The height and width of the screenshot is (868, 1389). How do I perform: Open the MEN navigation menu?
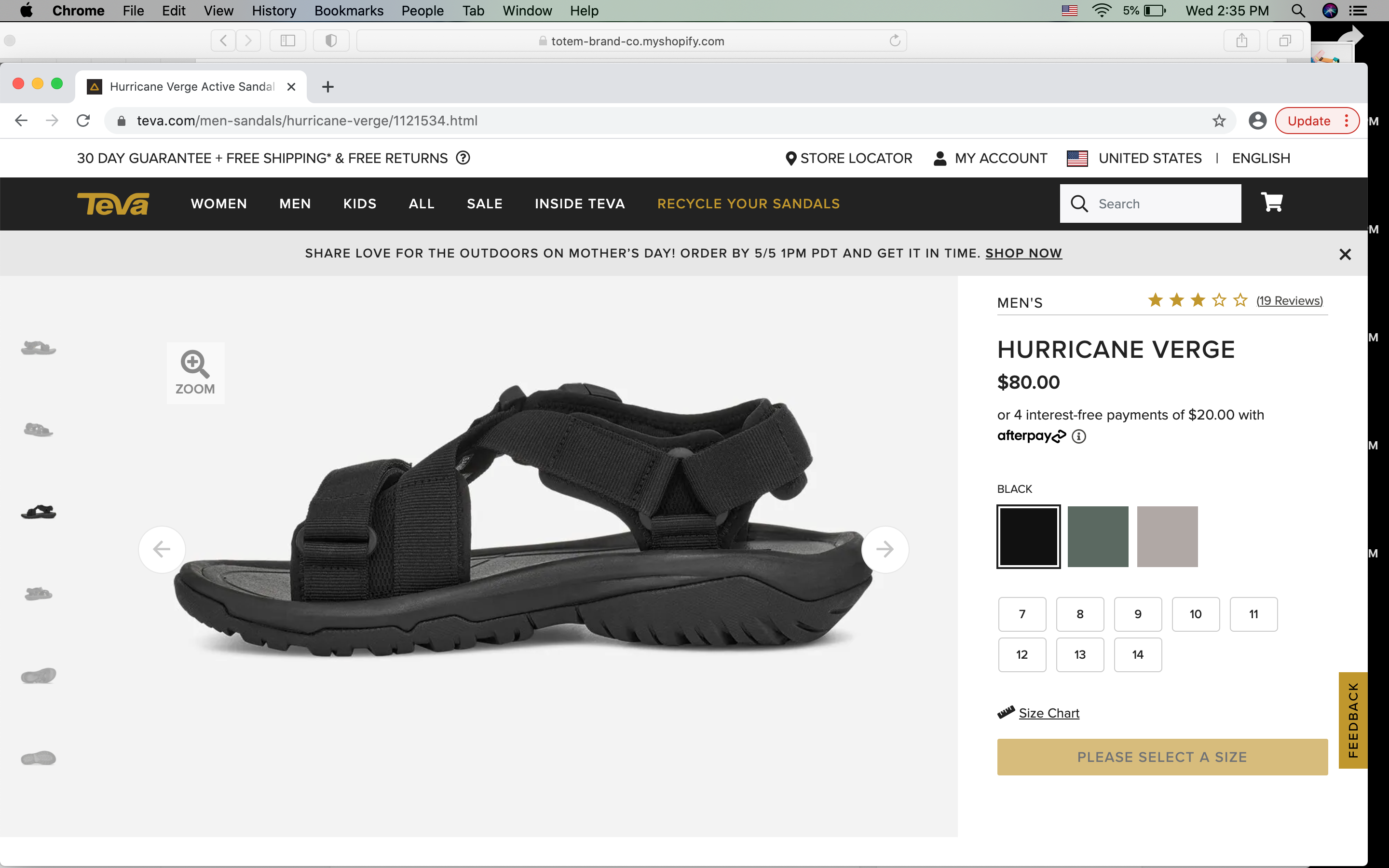pyautogui.click(x=295, y=204)
